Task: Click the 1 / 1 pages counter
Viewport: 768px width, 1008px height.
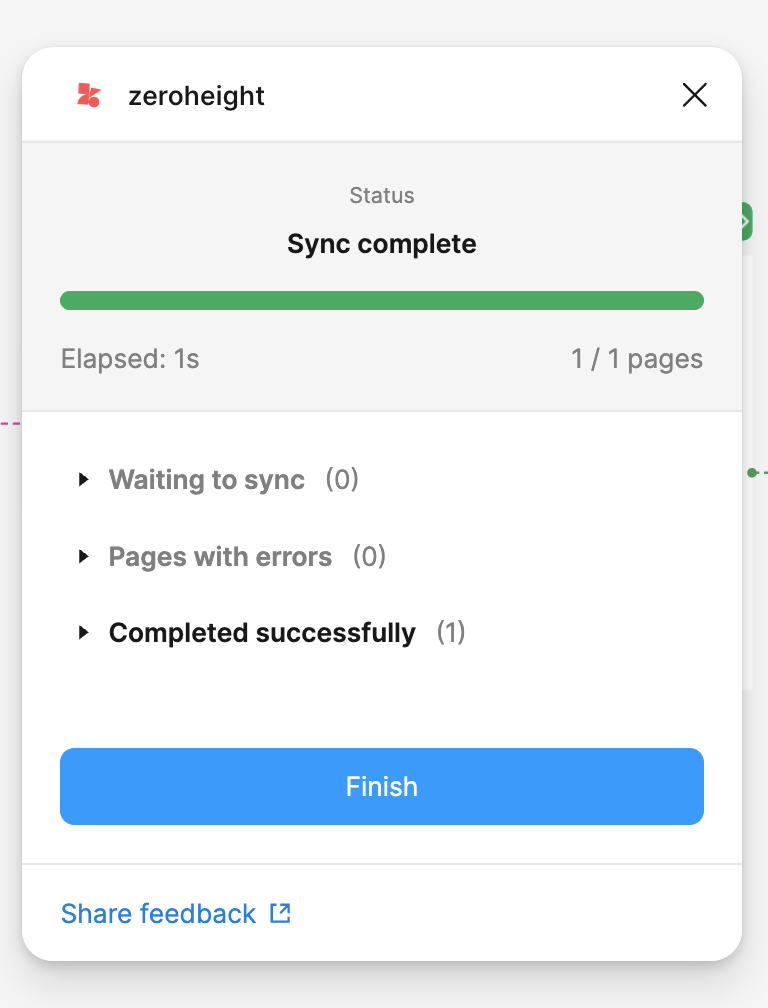Action: point(637,359)
